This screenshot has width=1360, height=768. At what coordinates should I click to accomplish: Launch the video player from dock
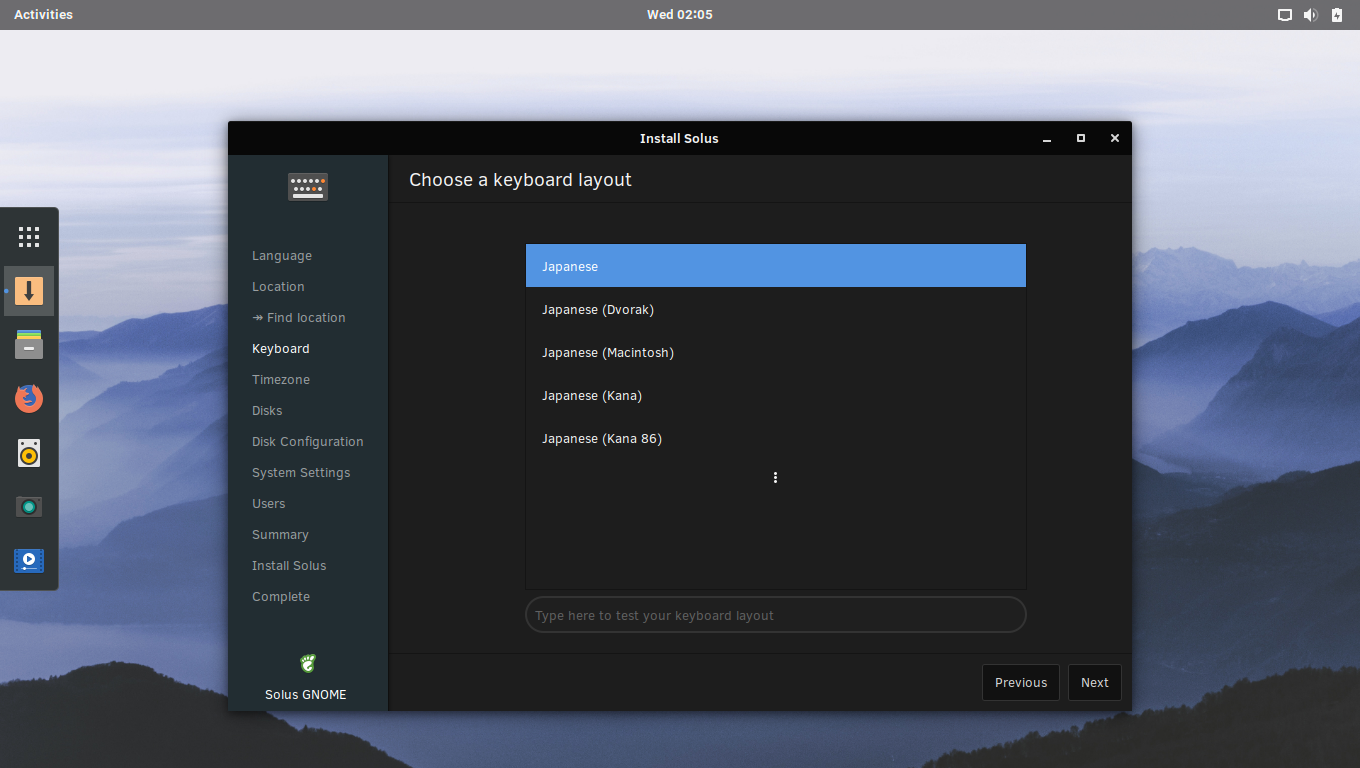29,561
